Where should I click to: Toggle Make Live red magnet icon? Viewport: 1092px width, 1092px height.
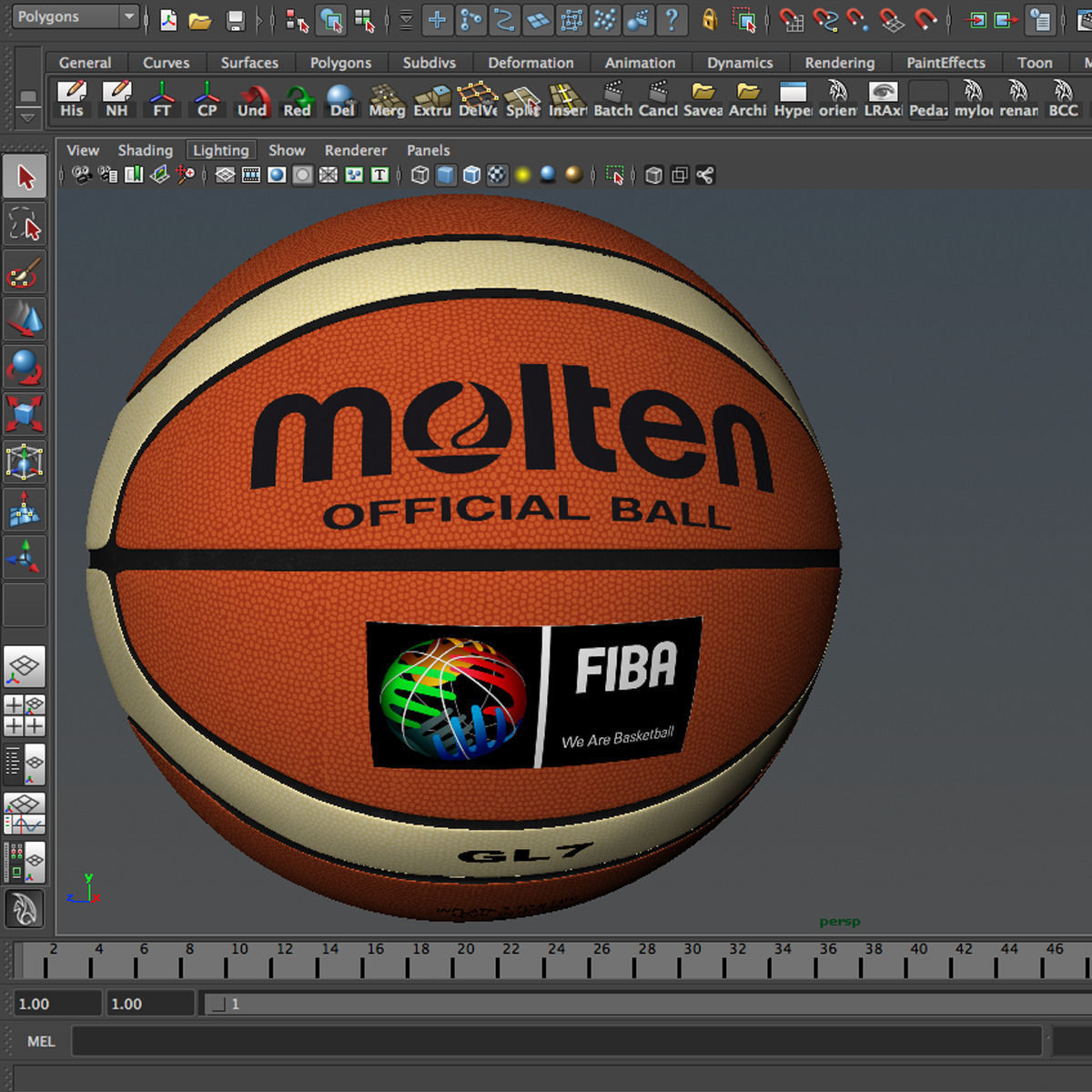(925, 19)
